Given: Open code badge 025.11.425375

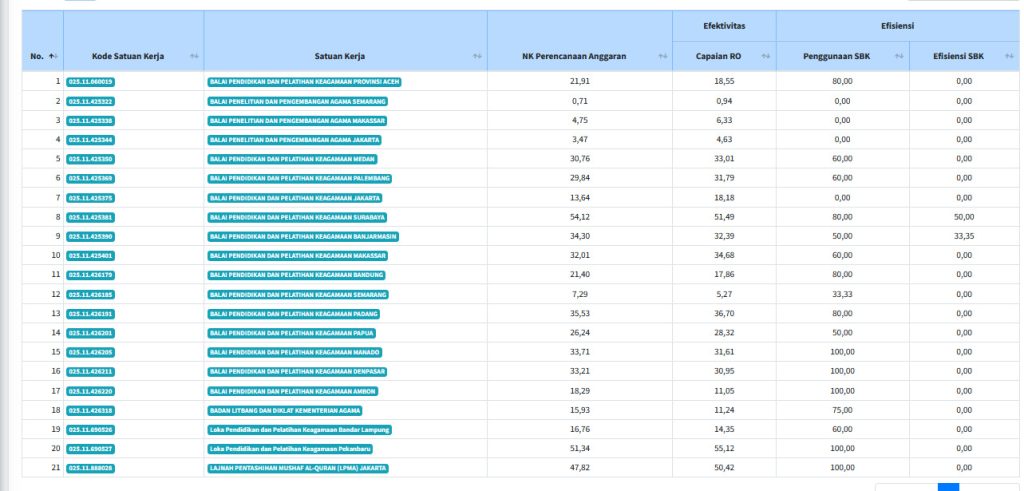Looking at the screenshot, I should pyautogui.click(x=91, y=198).
